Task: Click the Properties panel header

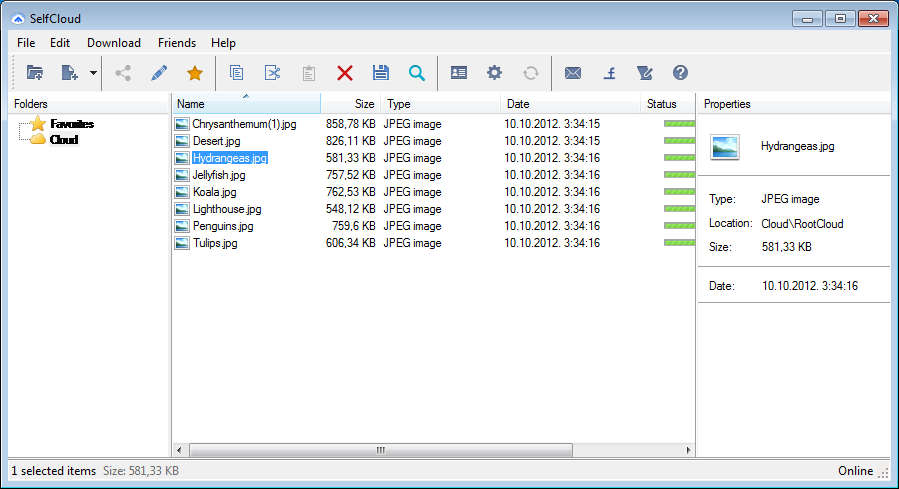Action: [x=794, y=104]
